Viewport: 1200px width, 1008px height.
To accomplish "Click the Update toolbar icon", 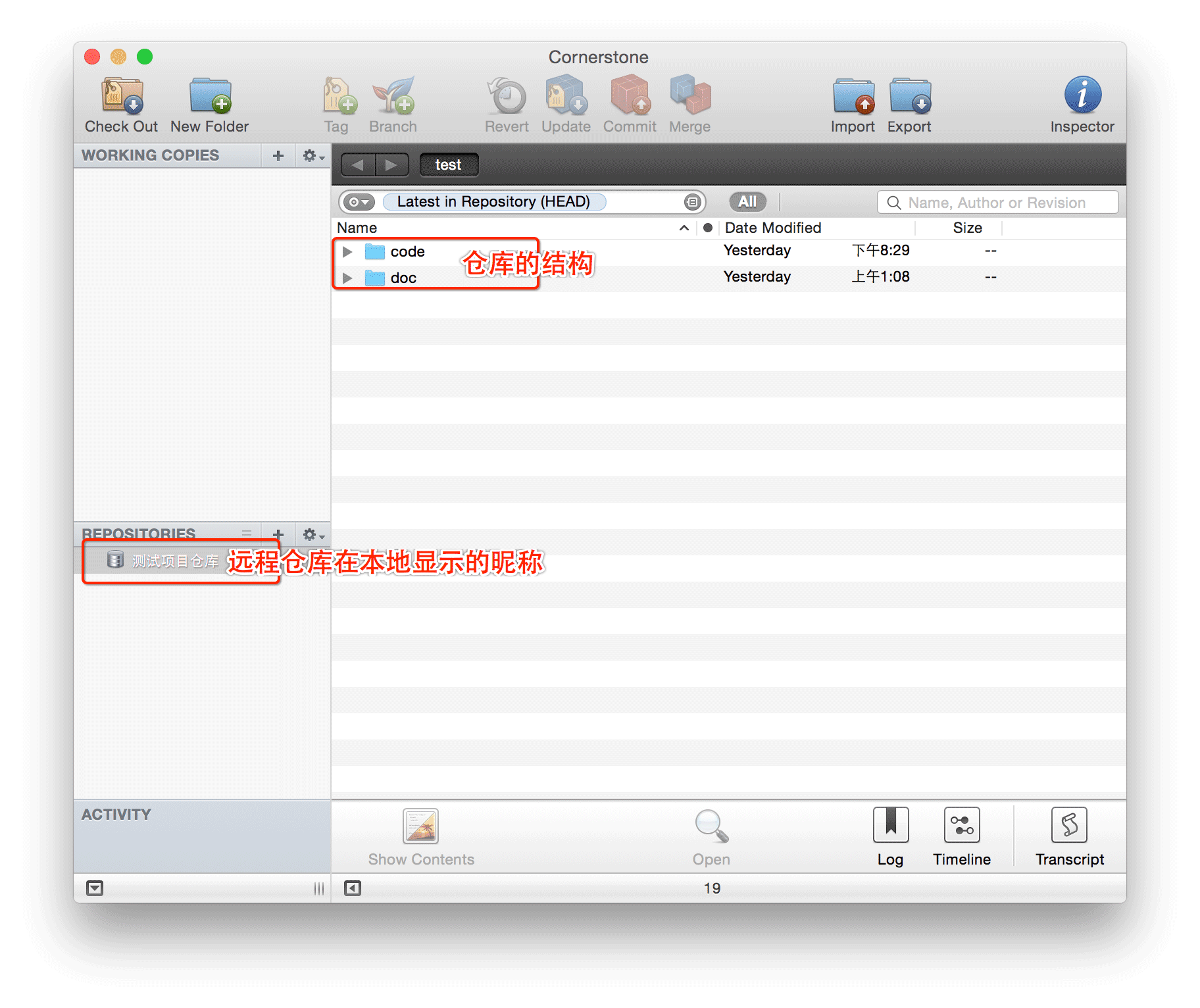I will coord(566,96).
